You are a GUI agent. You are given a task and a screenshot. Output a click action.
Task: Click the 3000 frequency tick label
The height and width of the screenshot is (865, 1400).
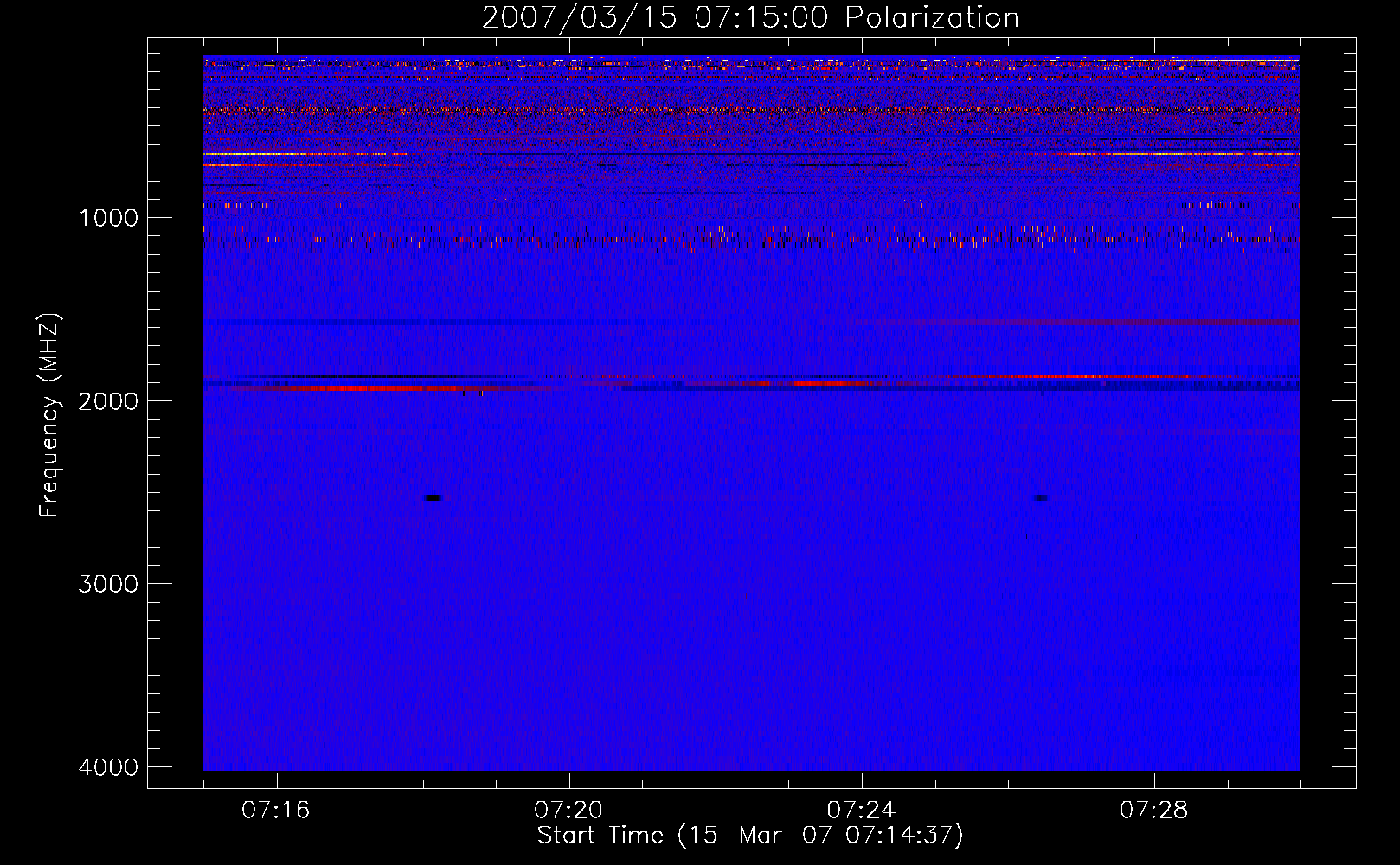pos(108,584)
